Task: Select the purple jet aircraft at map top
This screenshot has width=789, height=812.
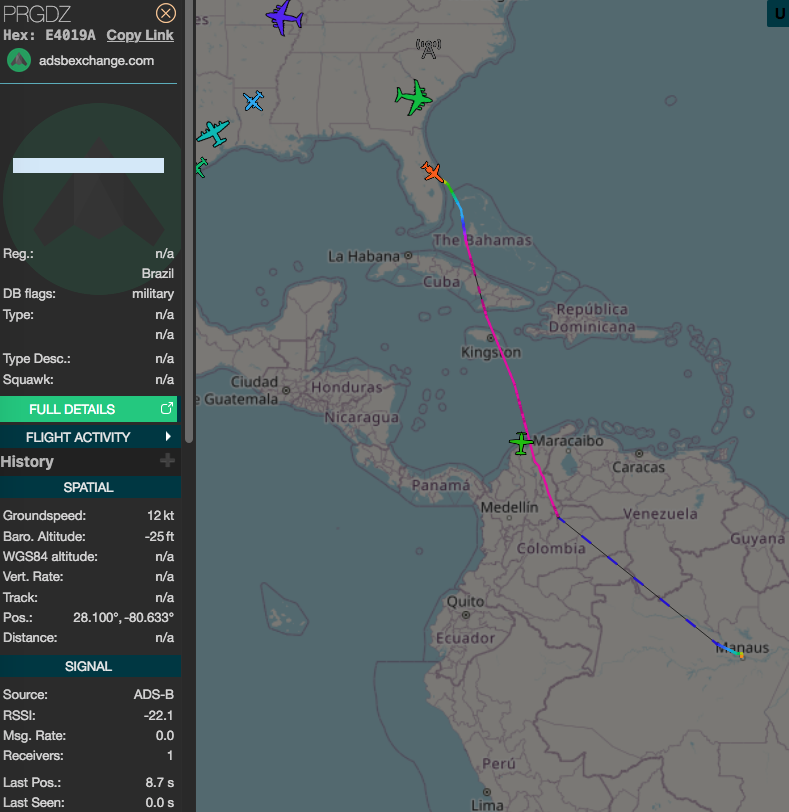Action: pyautogui.click(x=284, y=17)
